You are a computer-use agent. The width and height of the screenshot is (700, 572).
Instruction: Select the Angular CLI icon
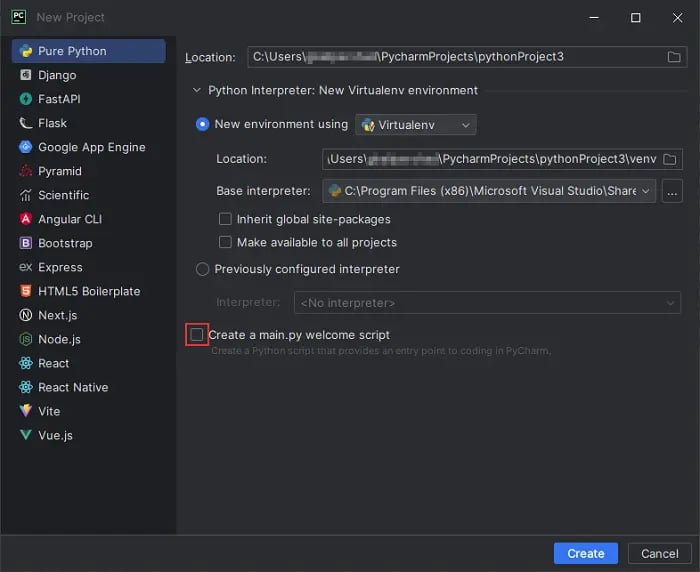click(26, 219)
